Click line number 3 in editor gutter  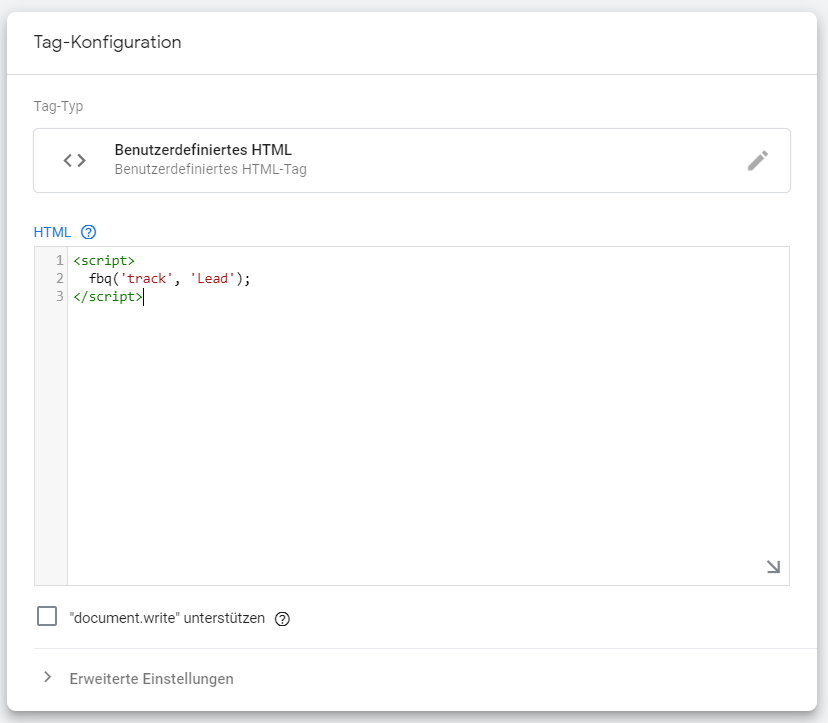coord(60,296)
